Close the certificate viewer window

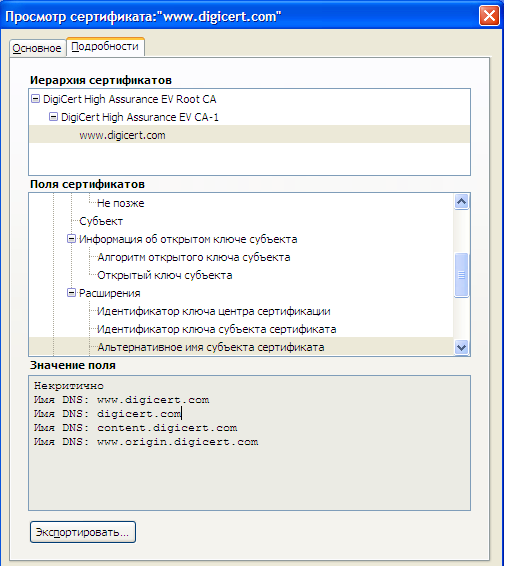pyautogui.click(x=489, y=16)
